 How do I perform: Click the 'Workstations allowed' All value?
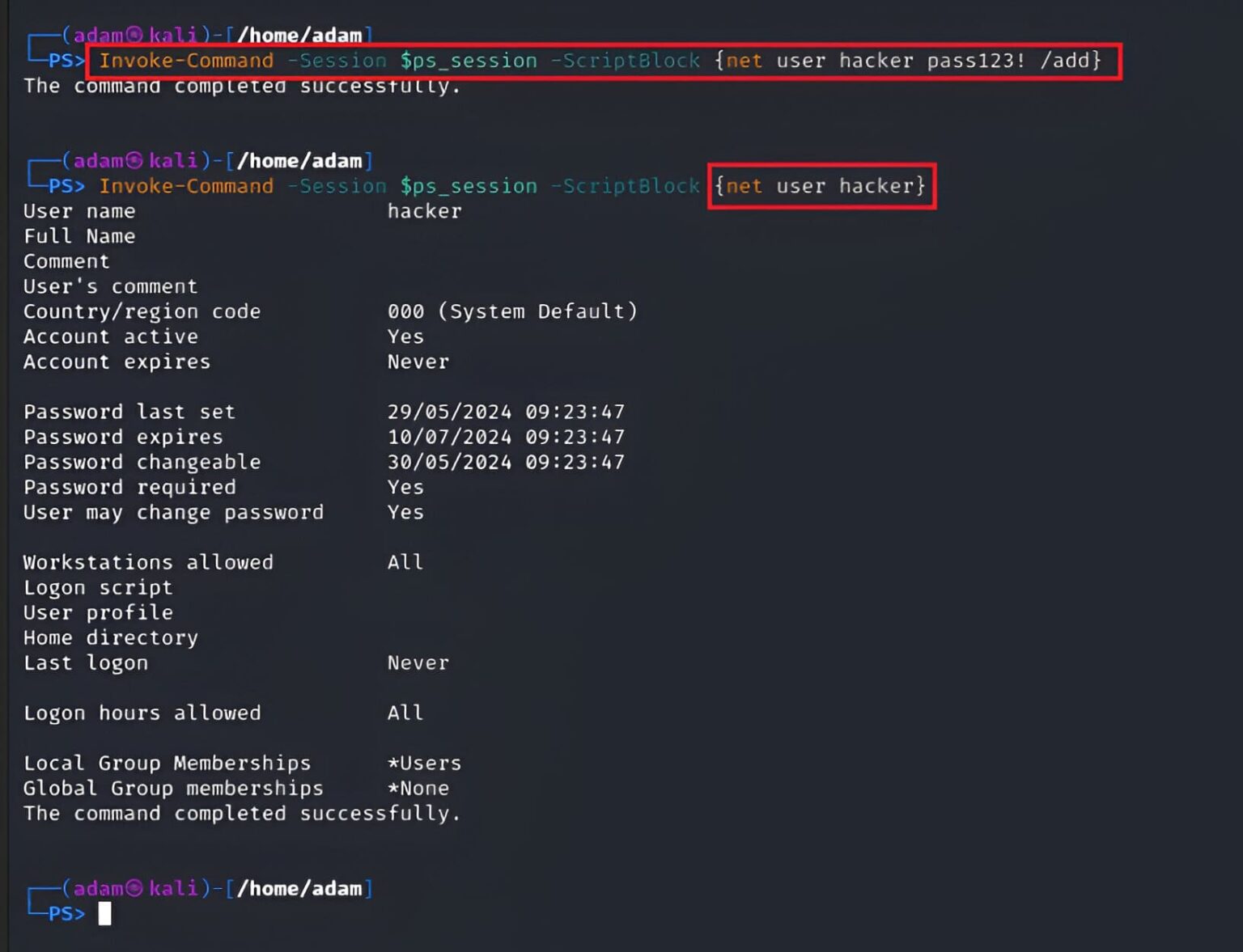(405, 562)
